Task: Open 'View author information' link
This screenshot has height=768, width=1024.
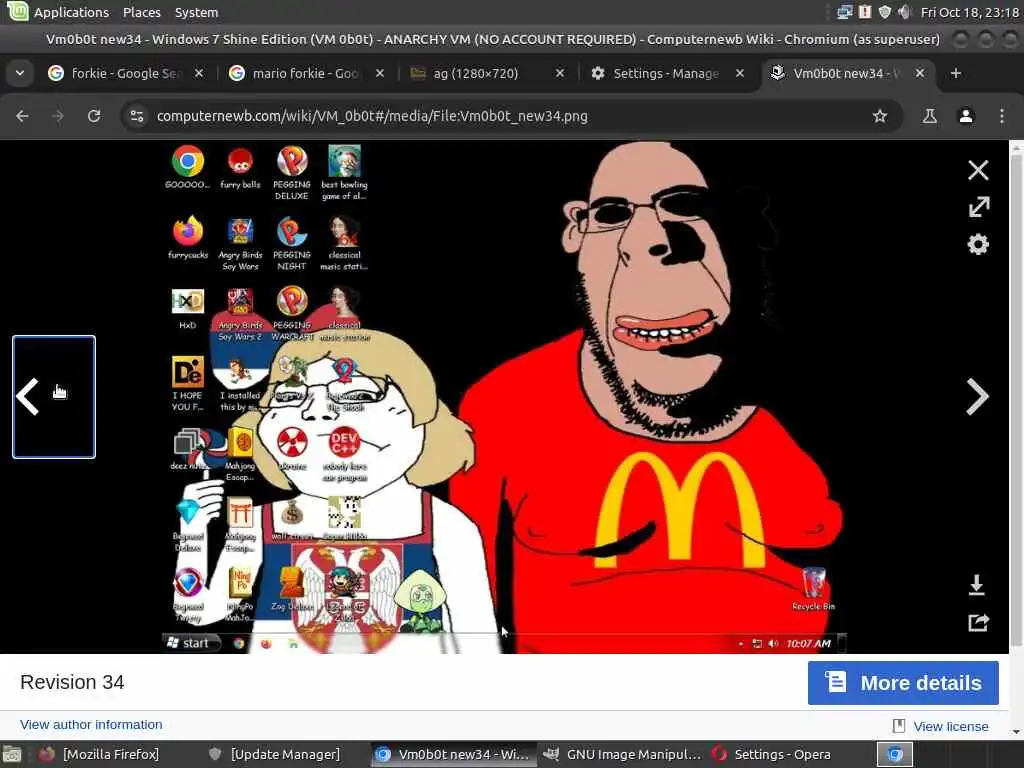Action: click(x=91, y=724)
